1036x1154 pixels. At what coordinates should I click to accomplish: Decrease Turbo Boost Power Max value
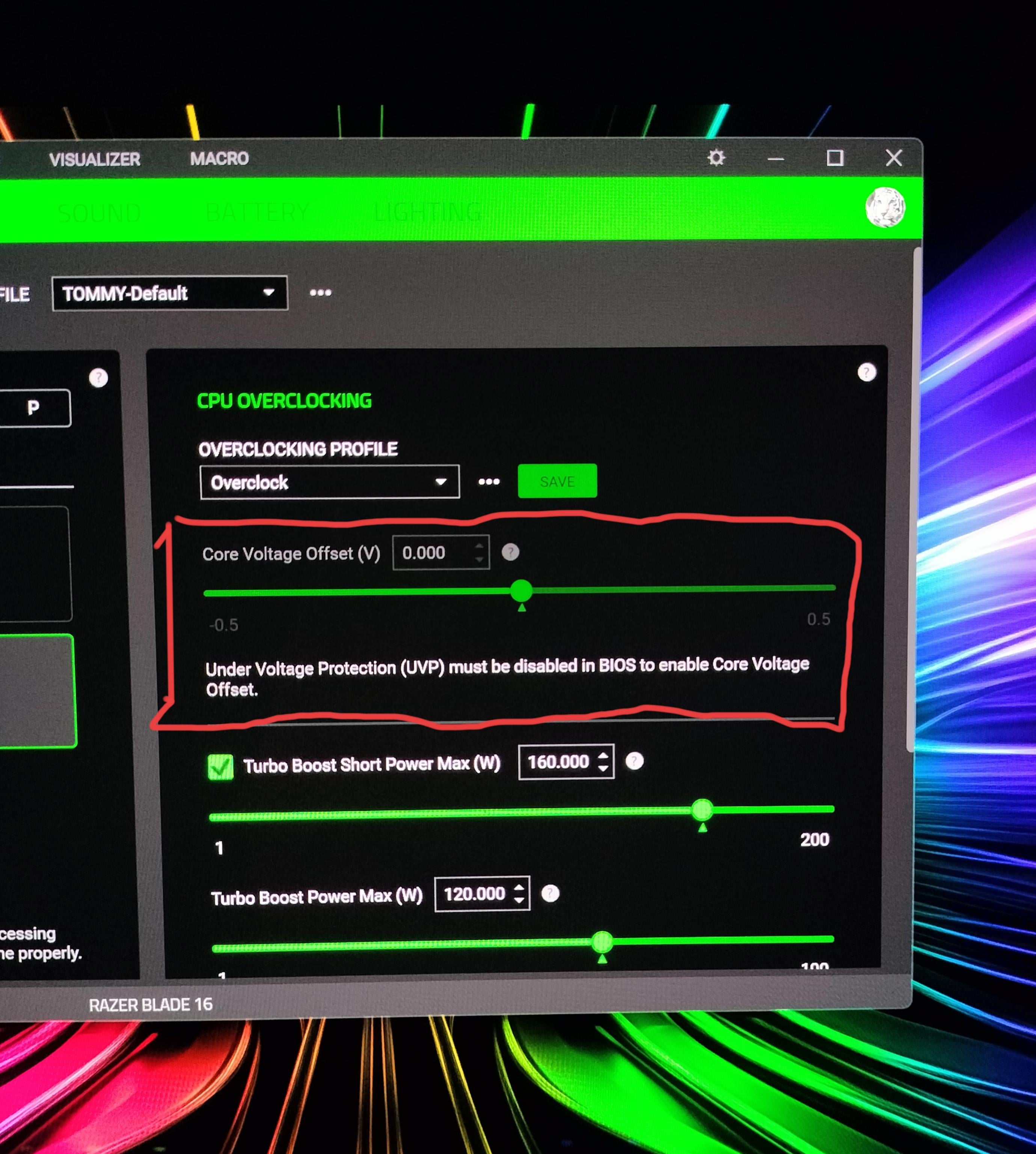(x=519, y=900)
